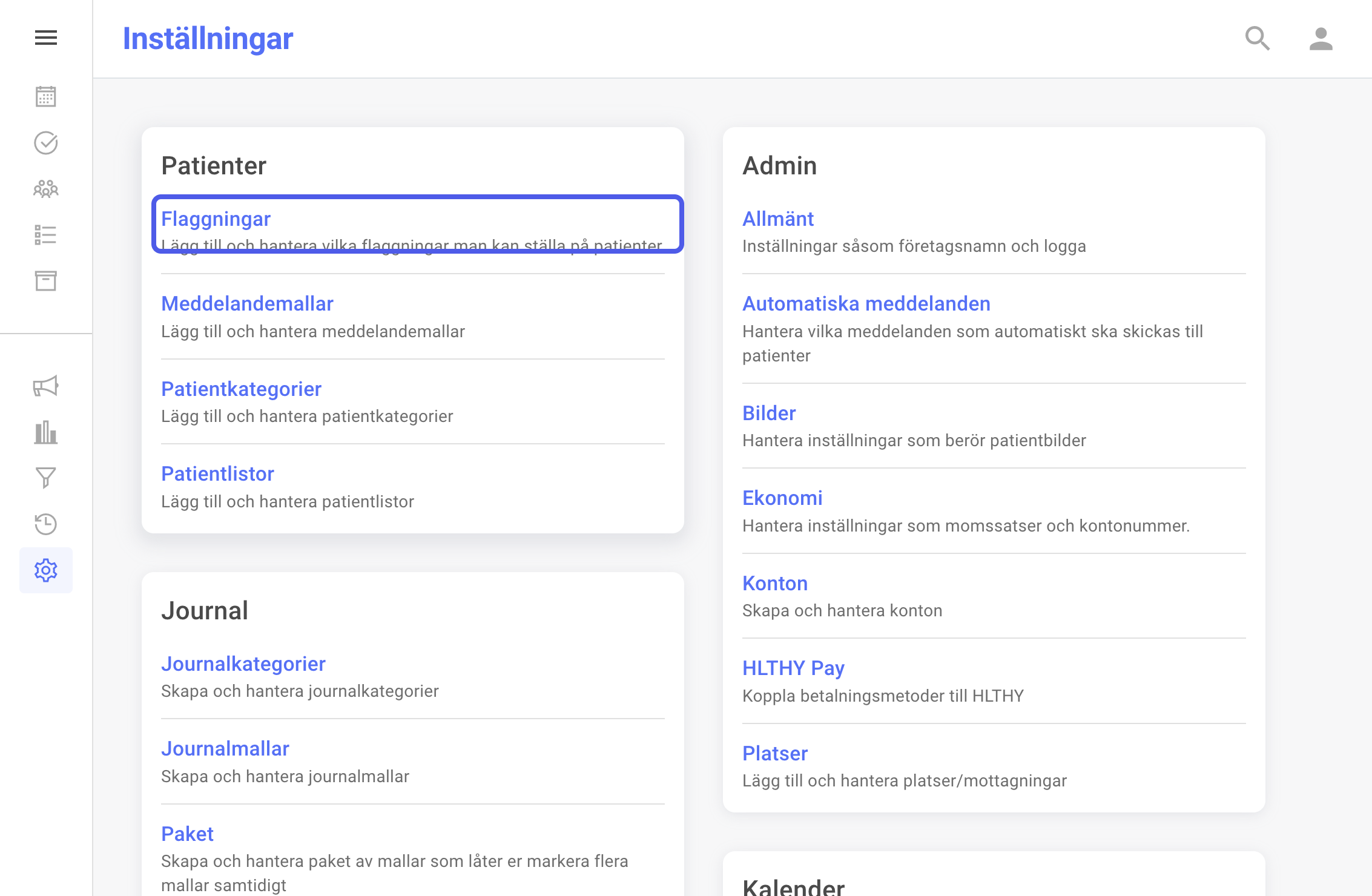Open Journalmallar settings
This screenshot has height=896, width=1372.
coord(225,749)
